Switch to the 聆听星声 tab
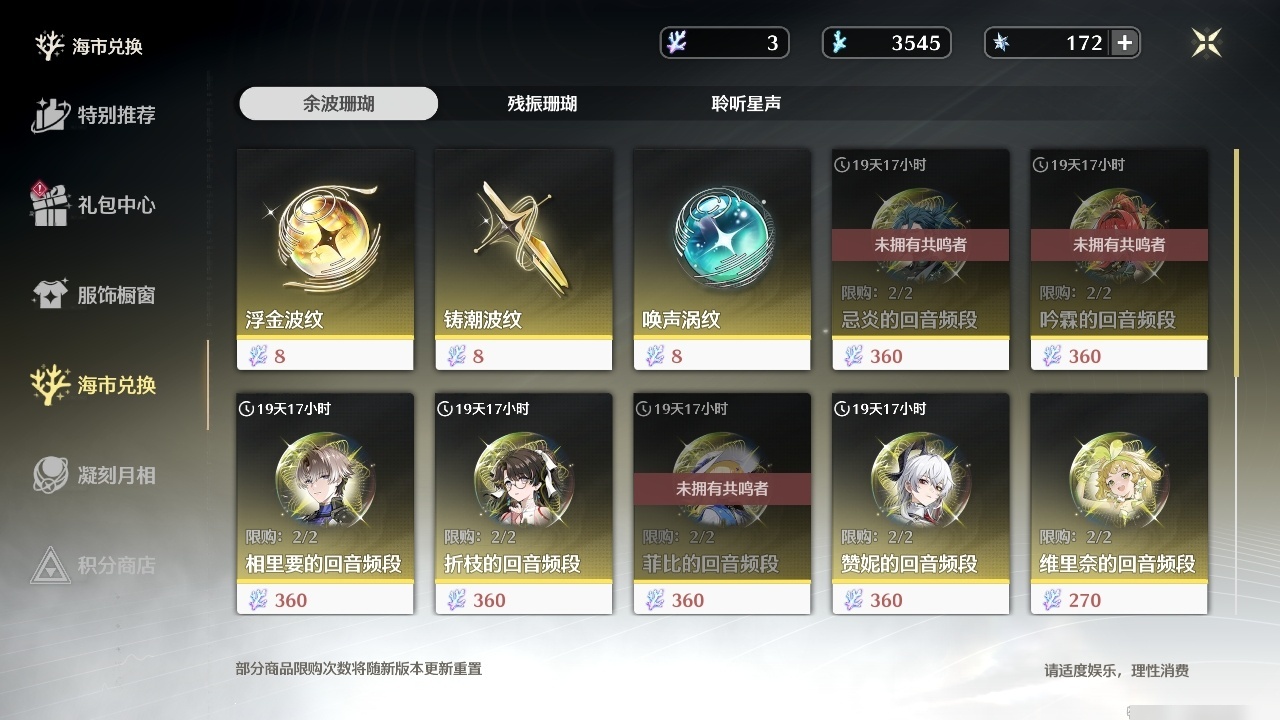Image resolution: width=1280 pixels, height=720 pixels. (x=746, y=103)
